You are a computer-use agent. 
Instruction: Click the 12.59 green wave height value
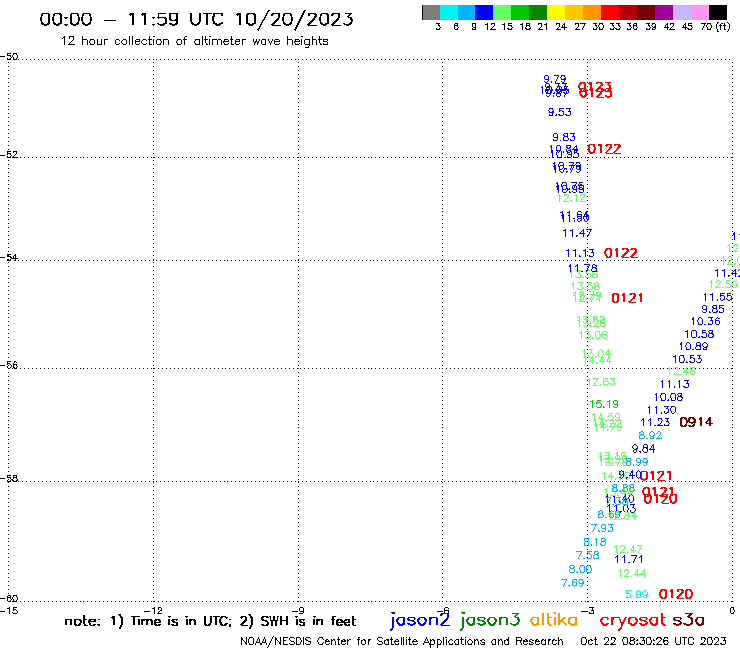coord(723,284)
